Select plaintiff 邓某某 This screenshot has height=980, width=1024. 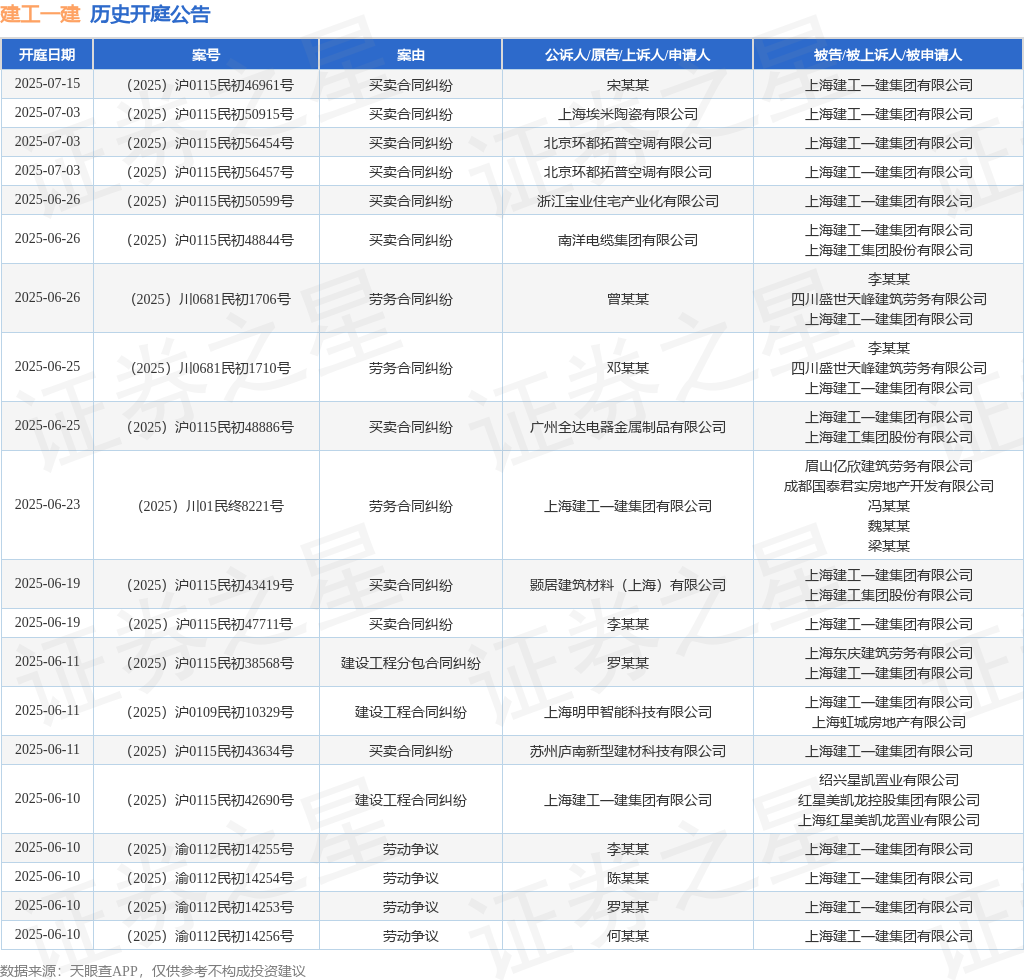pos(628,368)
